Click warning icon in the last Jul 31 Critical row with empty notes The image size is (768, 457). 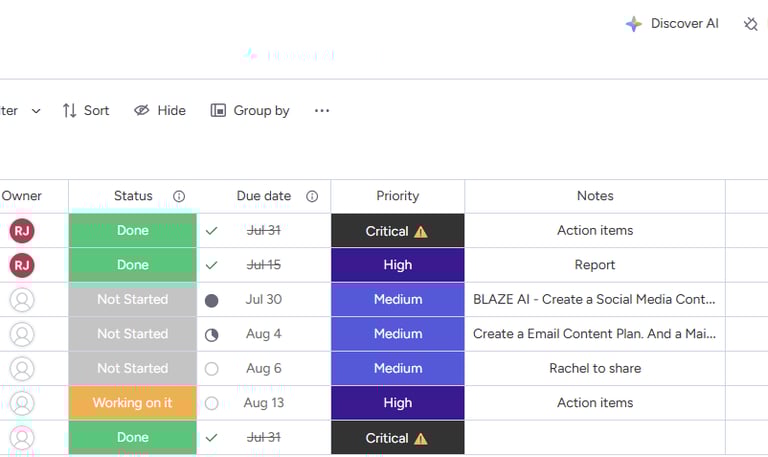(421, 438)
